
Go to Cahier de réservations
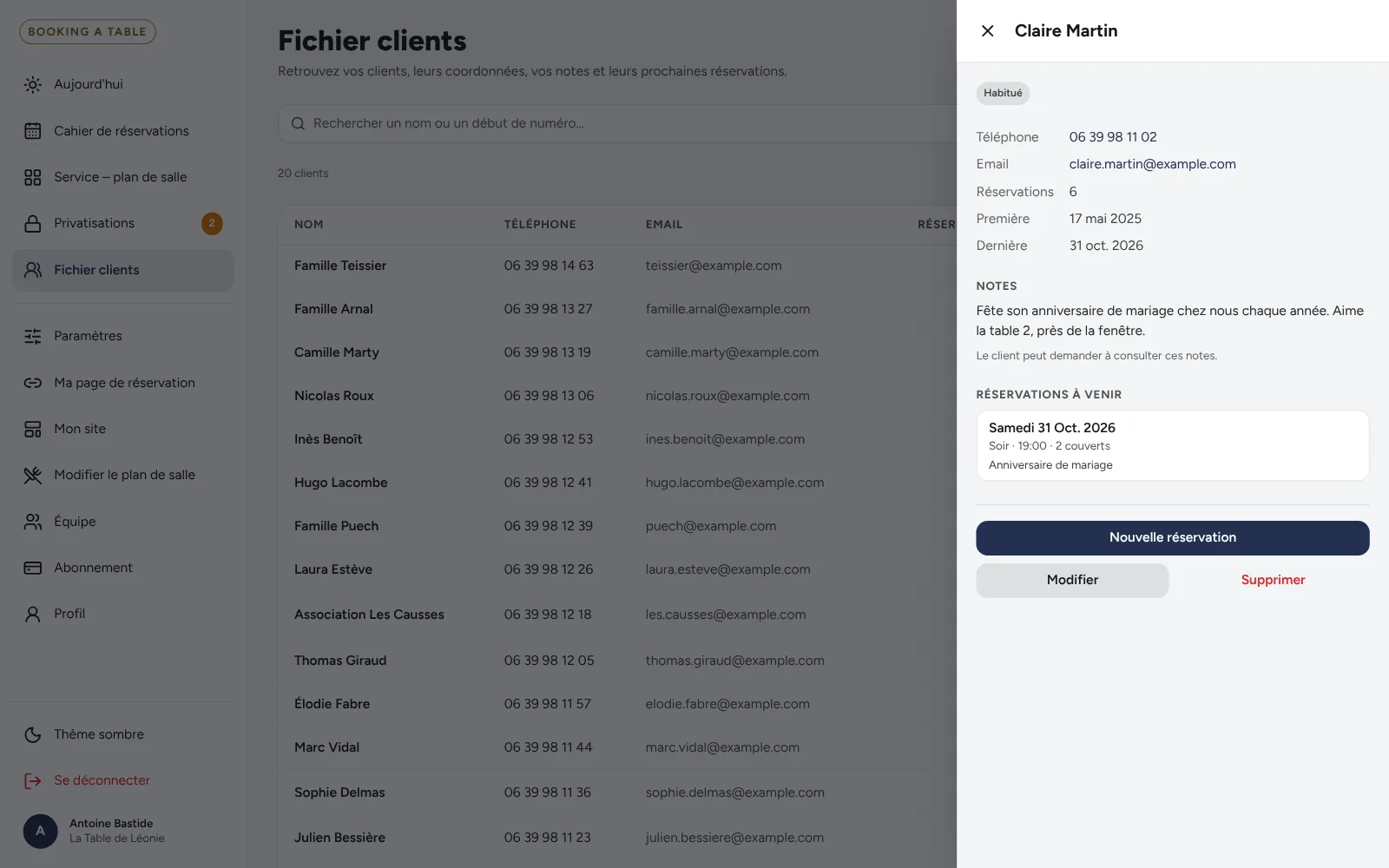pyautogui.click(x=123, y=131)
